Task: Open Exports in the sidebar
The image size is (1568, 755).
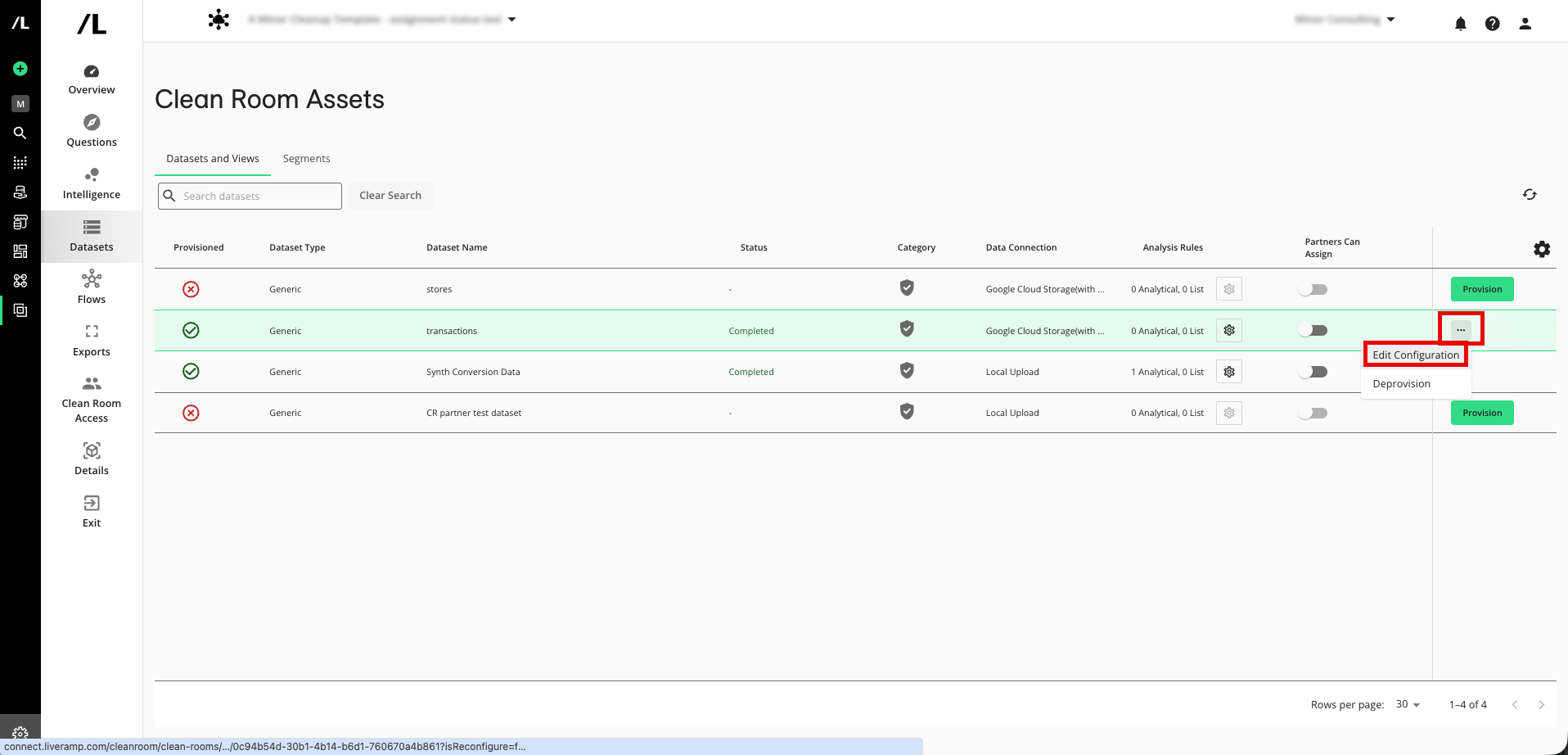Action: 92,341
